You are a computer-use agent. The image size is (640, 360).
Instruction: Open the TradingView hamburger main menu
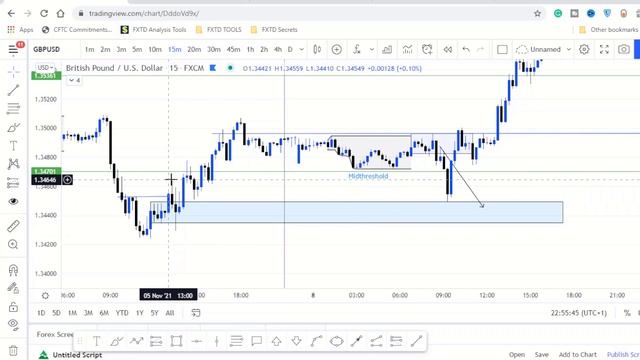(x=13, y=49)
